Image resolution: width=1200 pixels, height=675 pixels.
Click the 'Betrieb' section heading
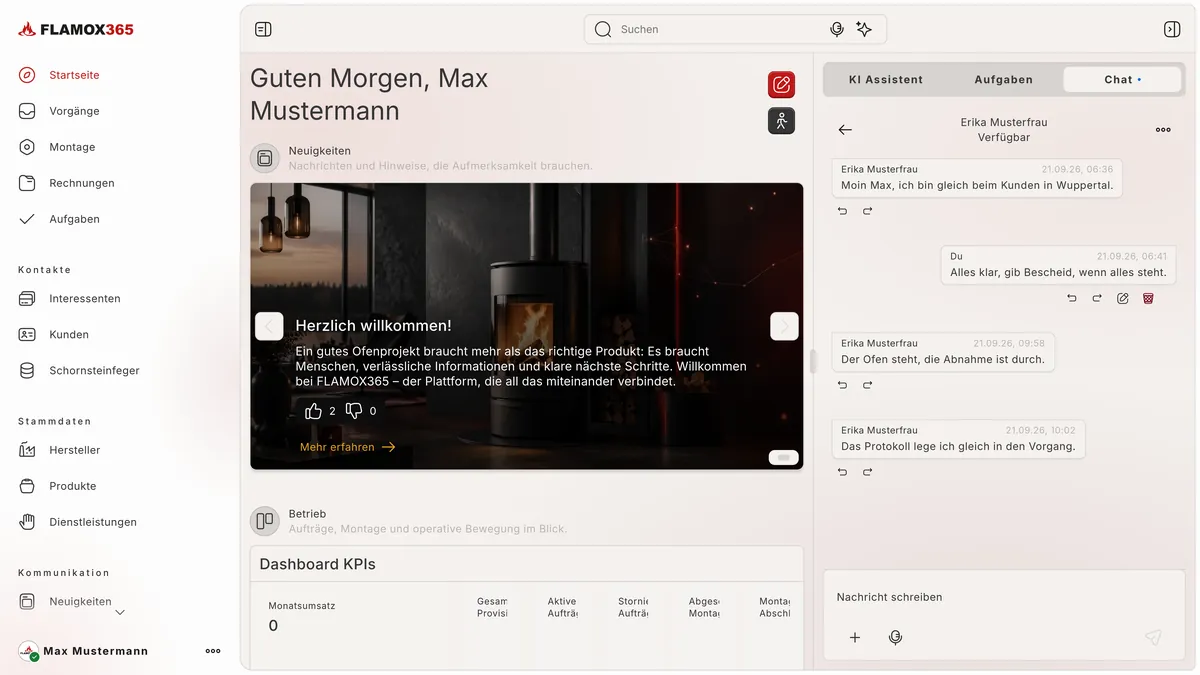coord(307,514)
